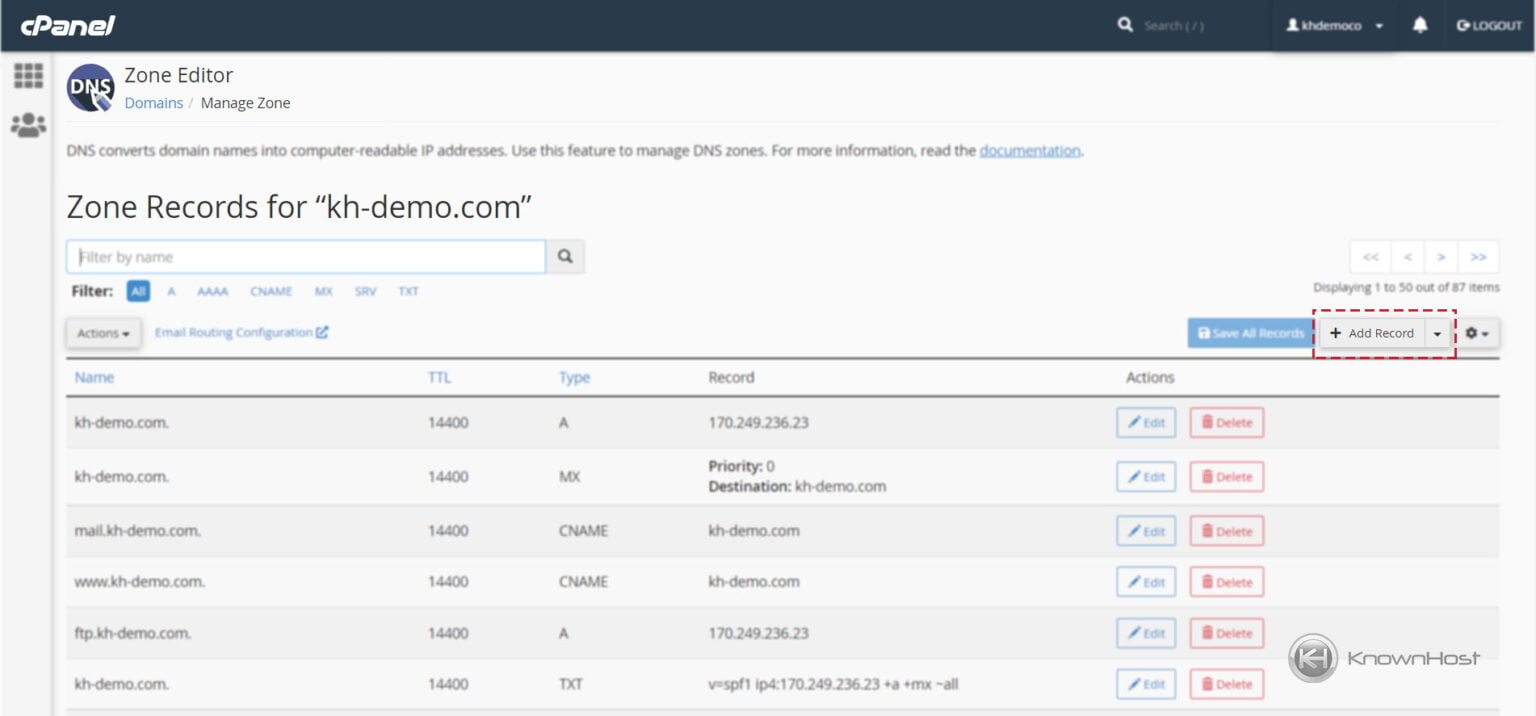Viewport: 1536px width, 716px height.
Task: Expand the Add Record dropdown arrow
Action: pos(1438,334)
